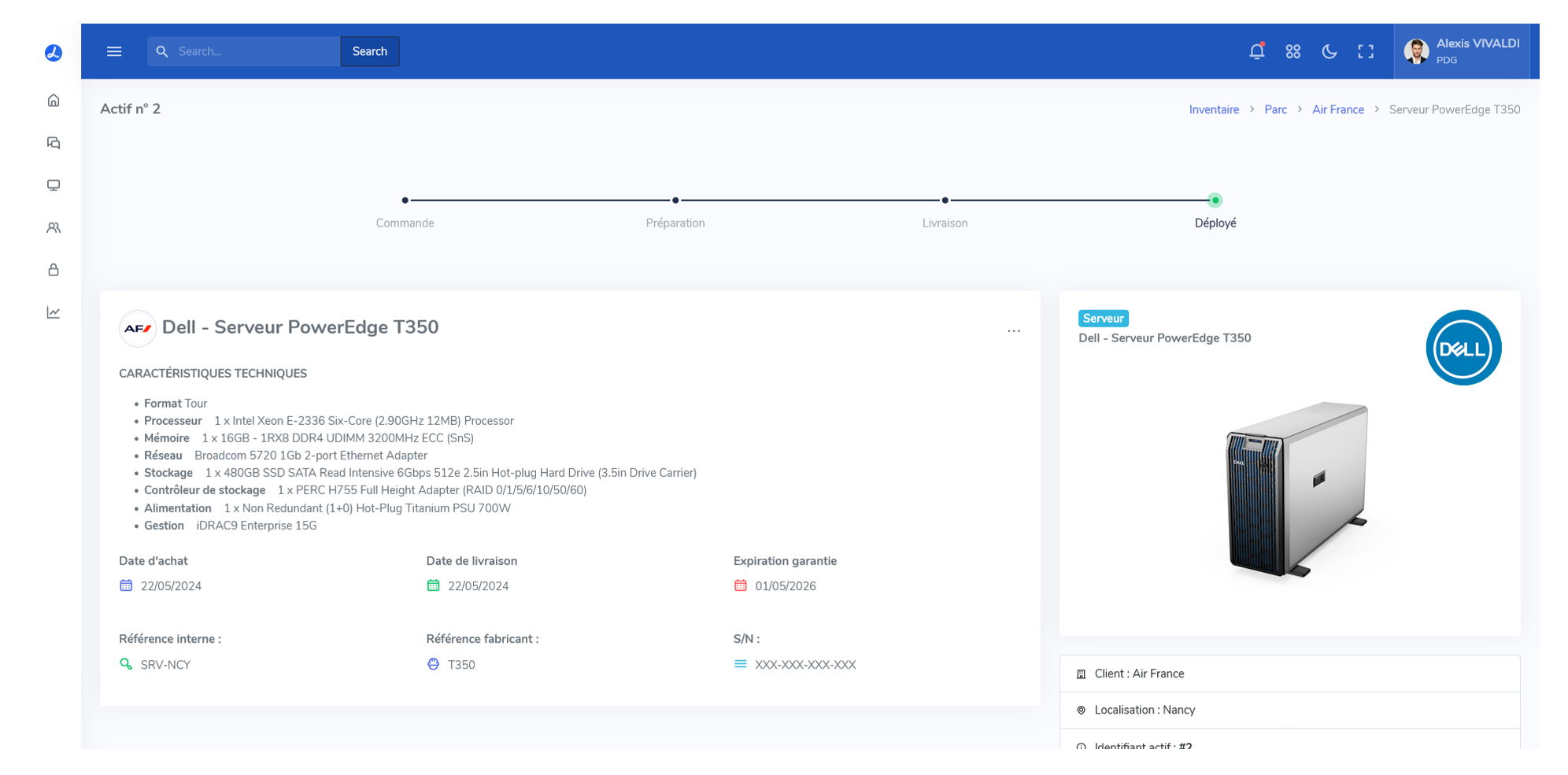Open the analytics chart sidebar icon
Viewport: 1568px width, 775px height.
point(54,312)
